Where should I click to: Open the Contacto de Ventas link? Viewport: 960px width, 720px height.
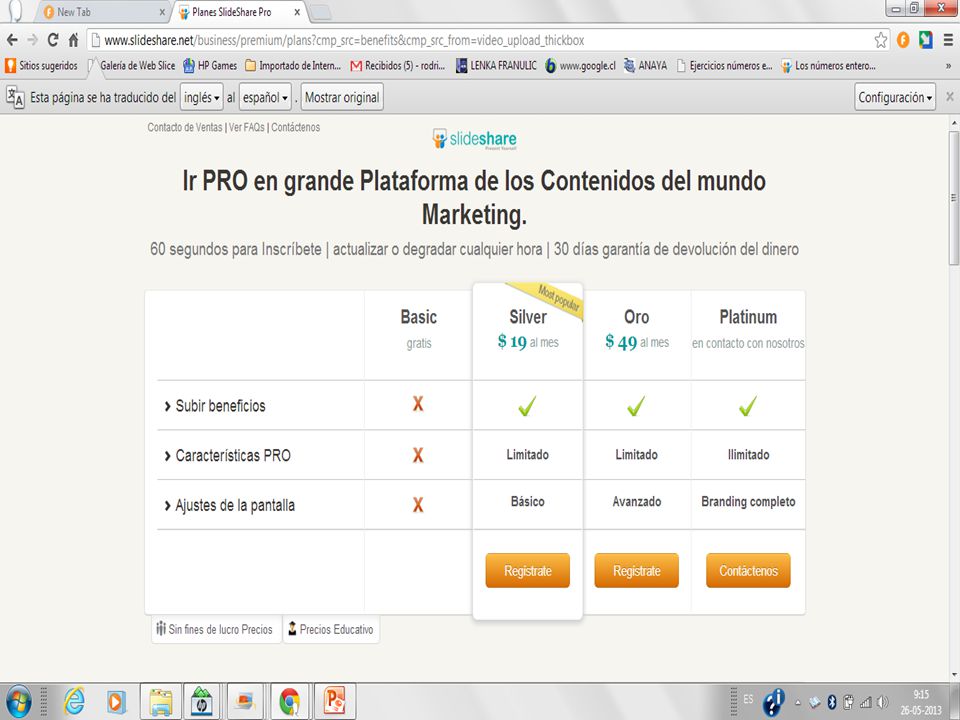[185, 127]
